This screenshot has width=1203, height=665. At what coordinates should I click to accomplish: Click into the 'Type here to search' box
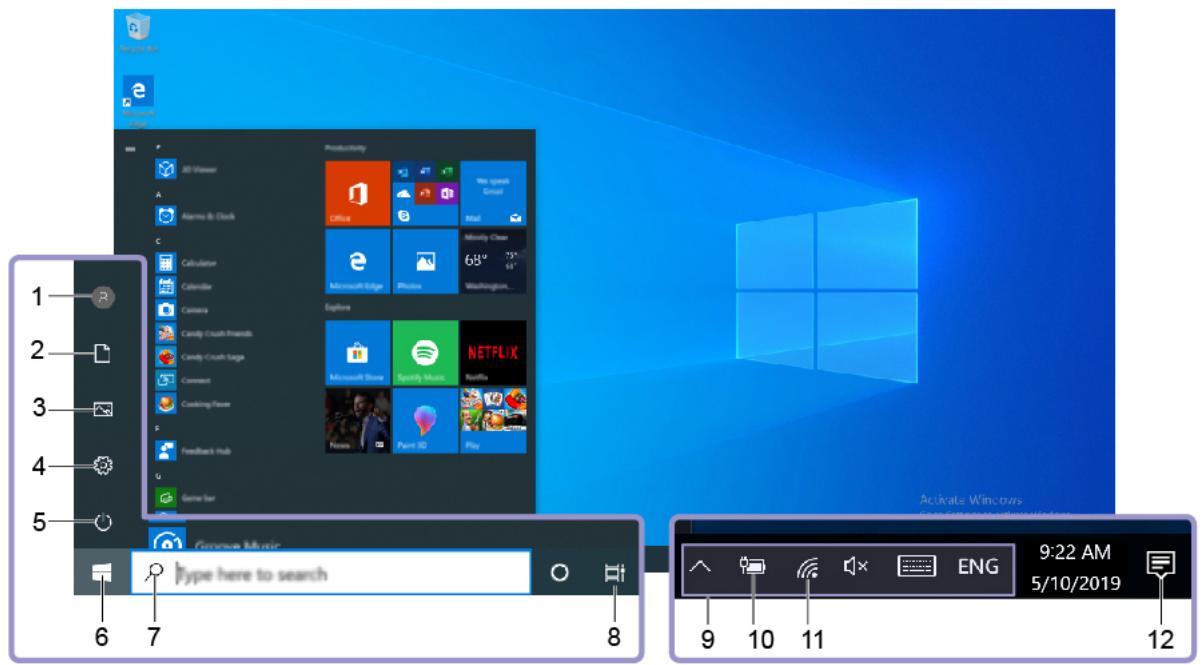[x=331, y=573]
